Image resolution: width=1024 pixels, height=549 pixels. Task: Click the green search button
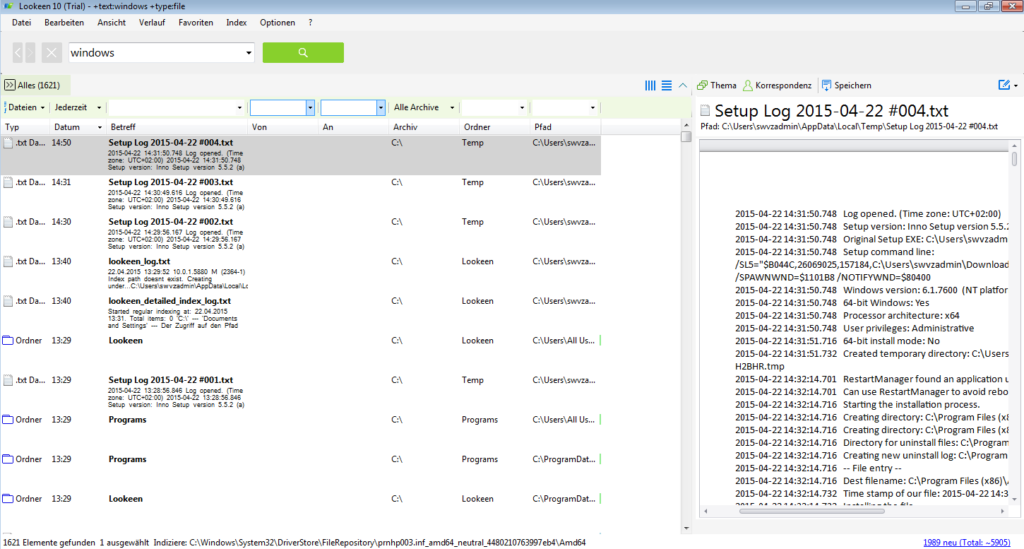[303, 53]
